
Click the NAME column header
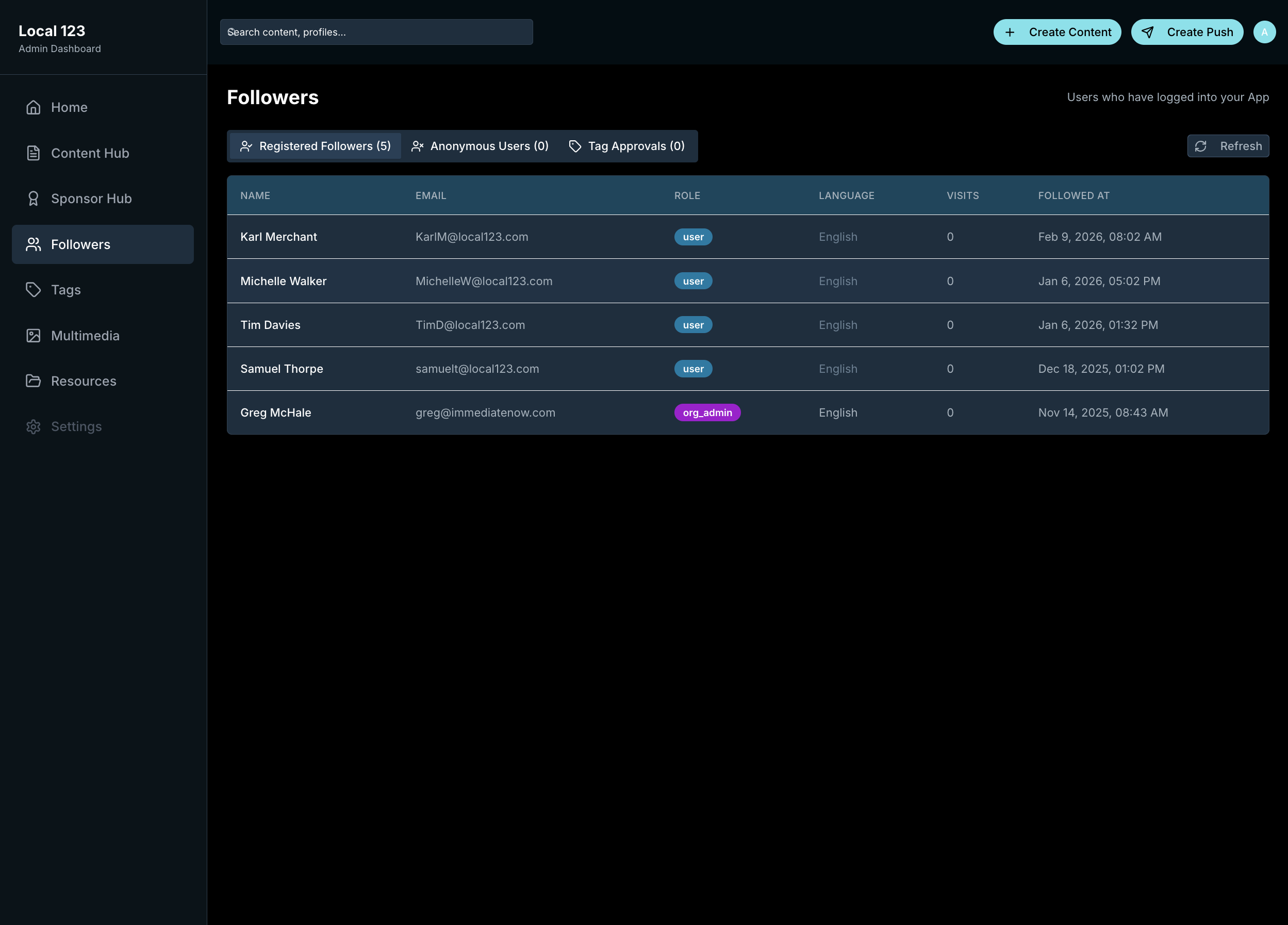(x=255, y=195)
